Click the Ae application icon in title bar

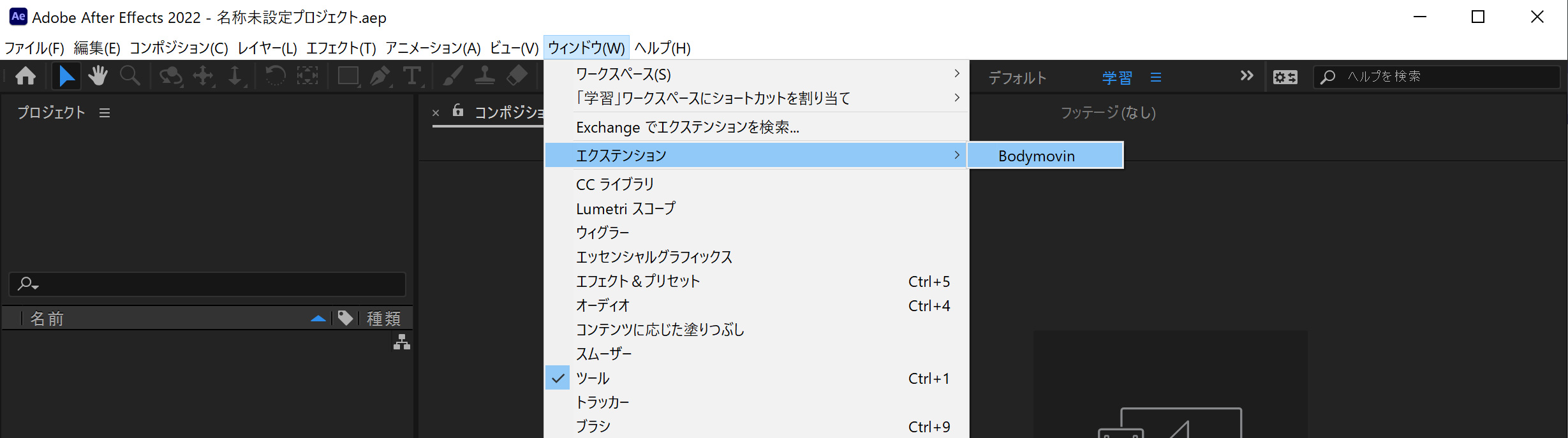pos(18,17)
